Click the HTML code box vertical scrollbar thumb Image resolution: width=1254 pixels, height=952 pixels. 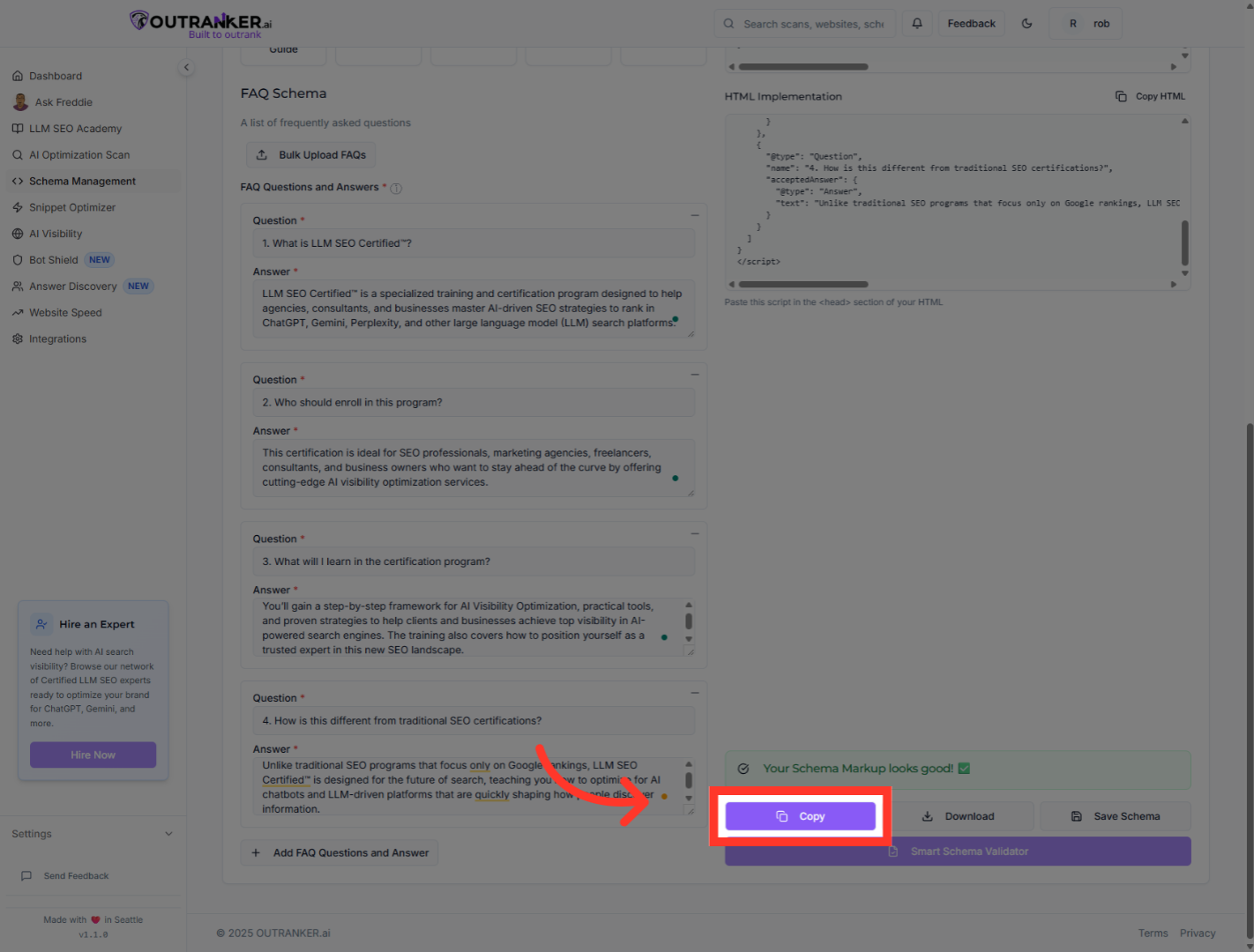[x=1184, y=242]
